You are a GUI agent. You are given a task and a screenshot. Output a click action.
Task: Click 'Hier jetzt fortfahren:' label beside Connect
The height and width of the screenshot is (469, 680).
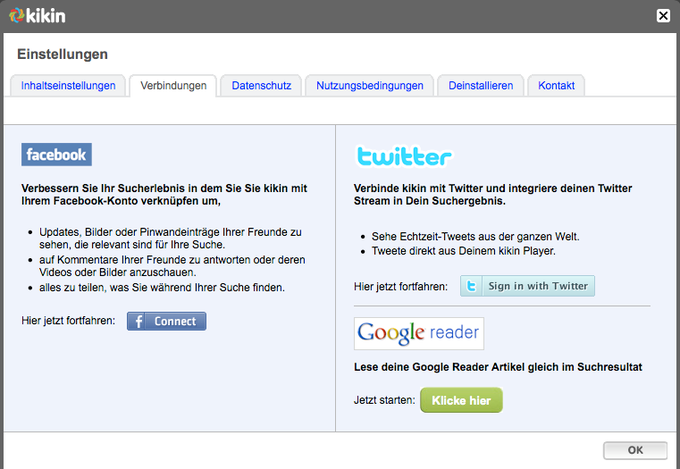pos(68,321)
